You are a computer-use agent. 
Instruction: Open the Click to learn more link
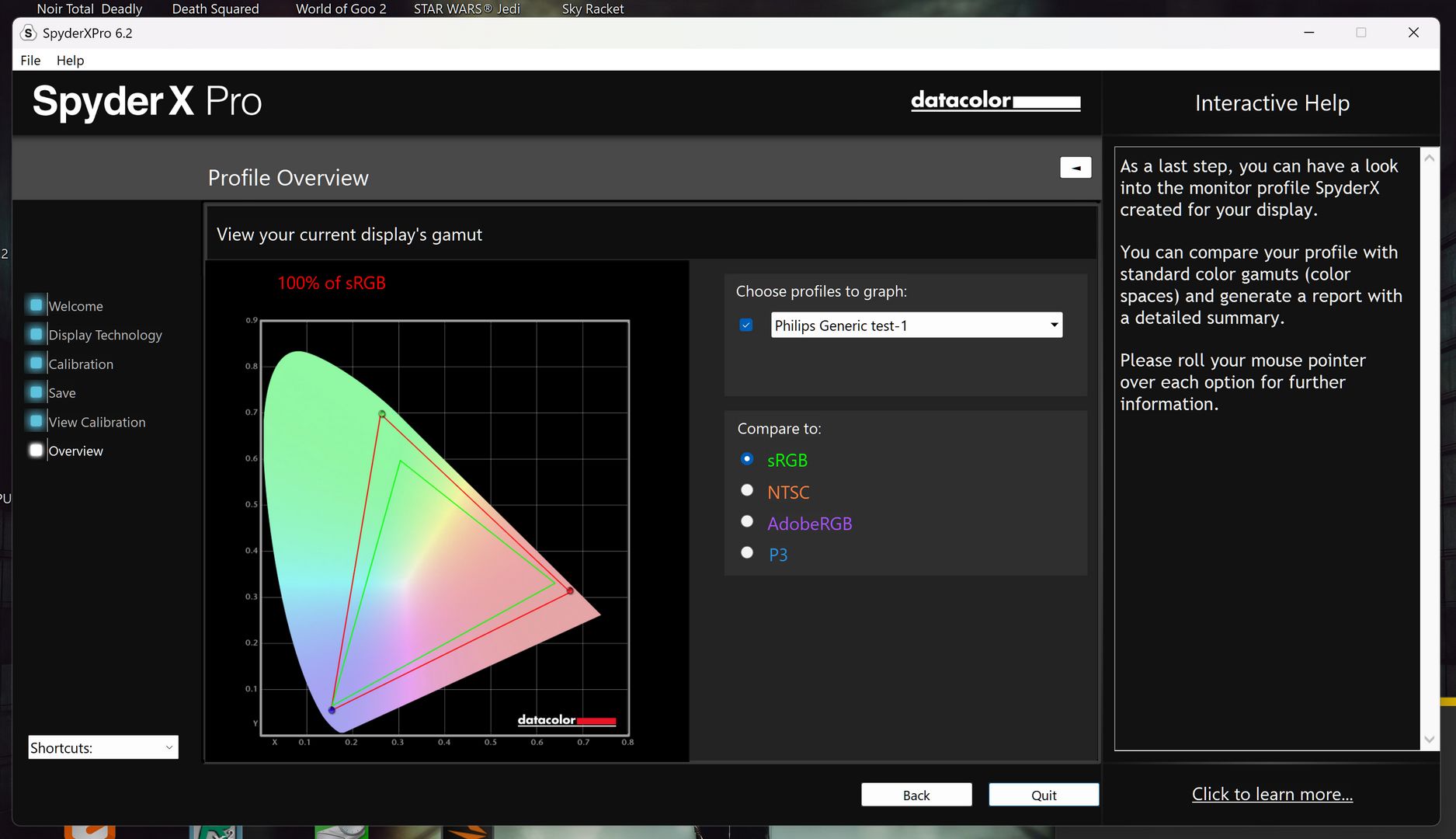(x=1272, y=794)
